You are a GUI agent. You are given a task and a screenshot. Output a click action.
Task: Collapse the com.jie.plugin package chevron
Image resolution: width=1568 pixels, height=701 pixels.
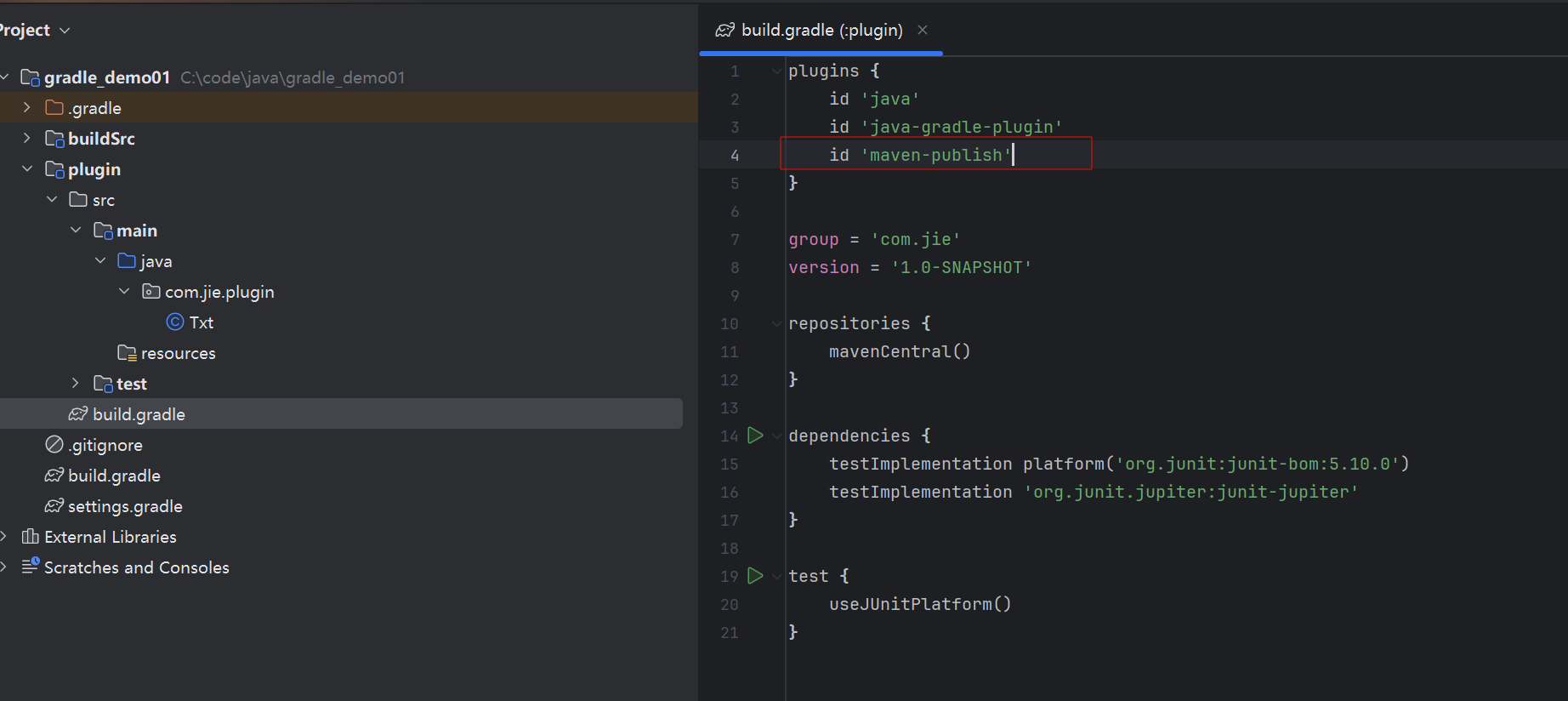124,291
